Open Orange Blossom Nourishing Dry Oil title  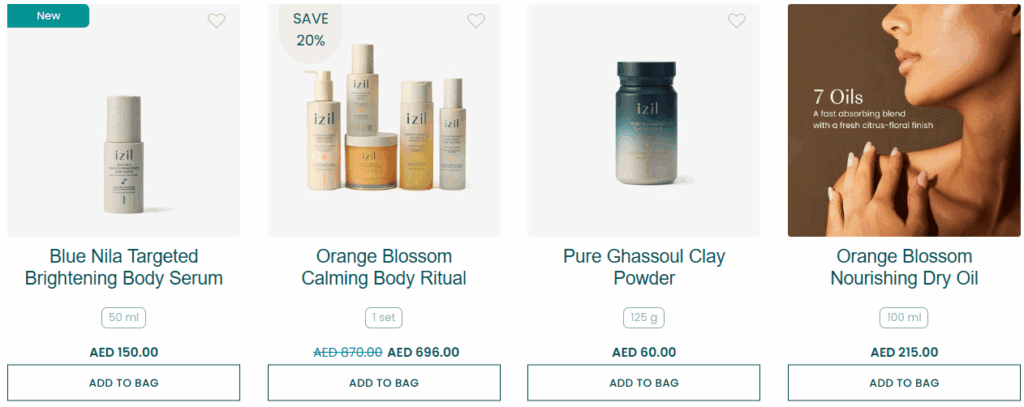click(904, 267)
